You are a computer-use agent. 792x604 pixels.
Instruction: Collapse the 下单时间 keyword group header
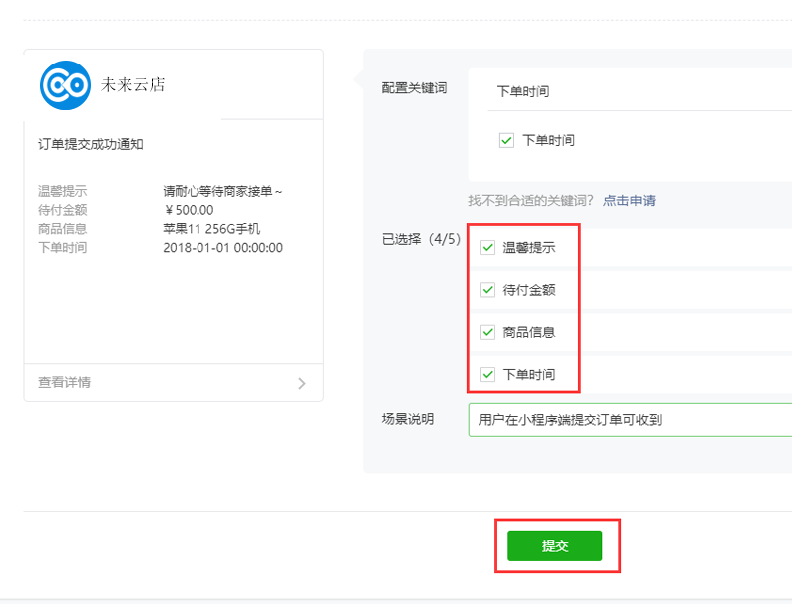point(523,91)
